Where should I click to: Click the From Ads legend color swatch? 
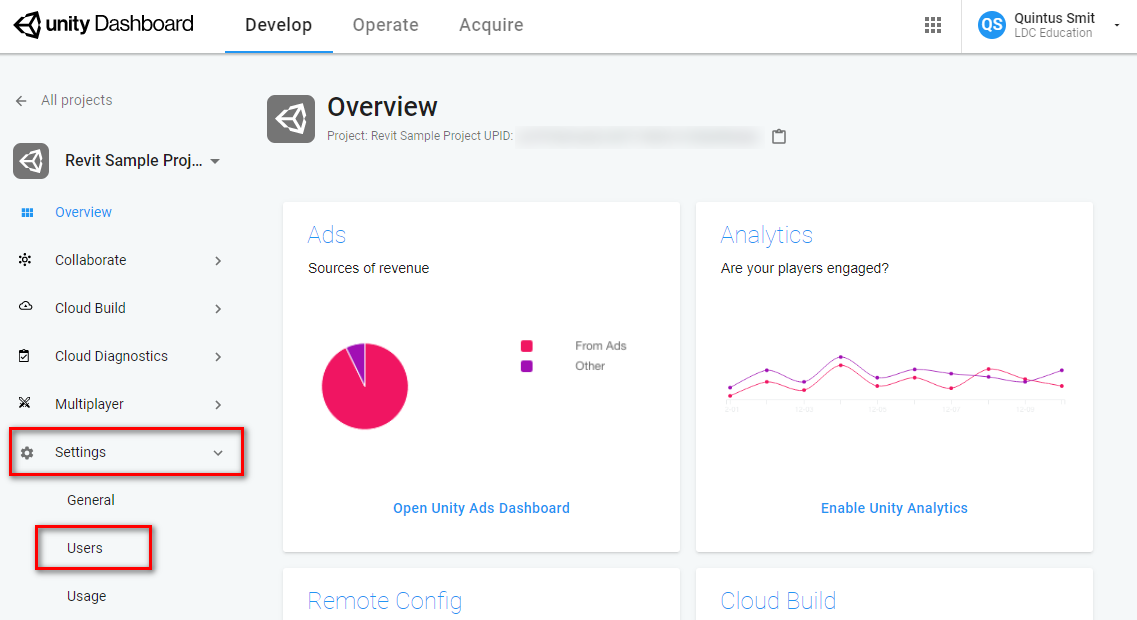pyautogui.click(x=527, y=346)
